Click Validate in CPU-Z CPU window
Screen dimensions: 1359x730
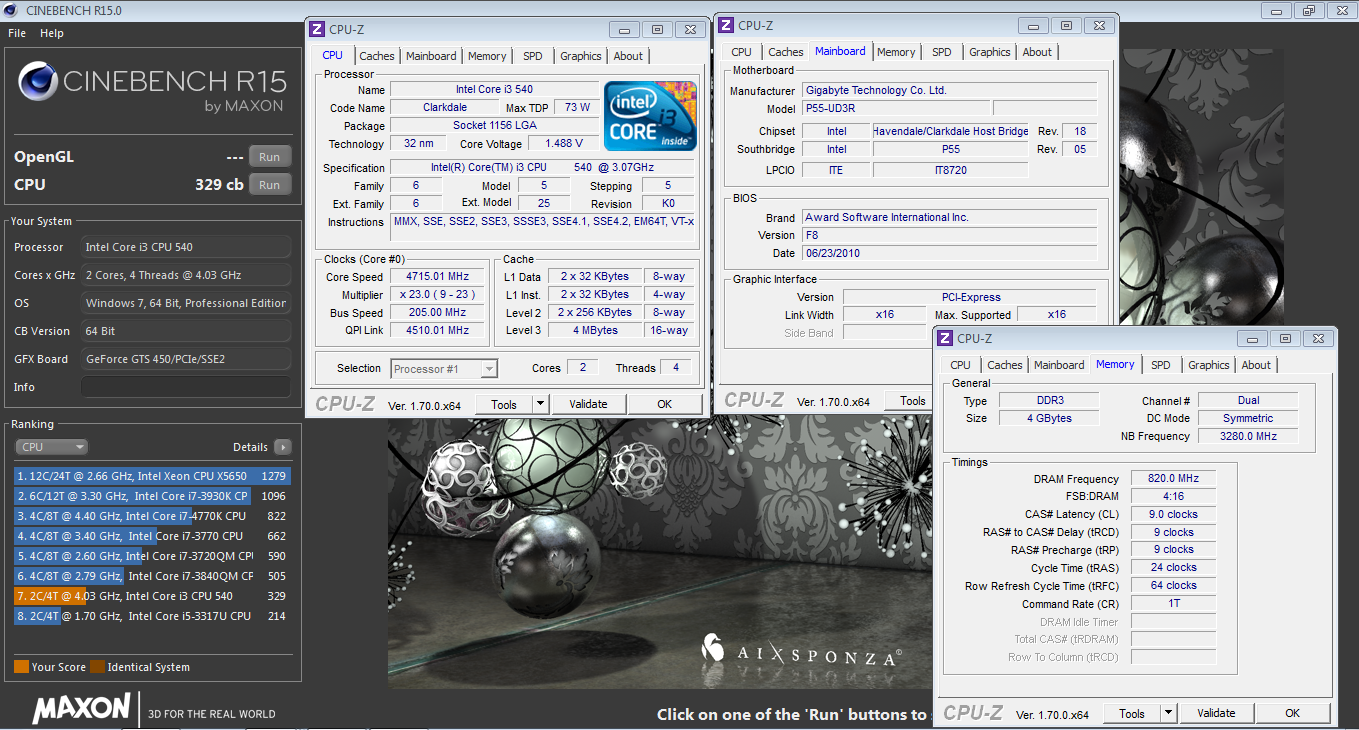(x=588, y=404)
